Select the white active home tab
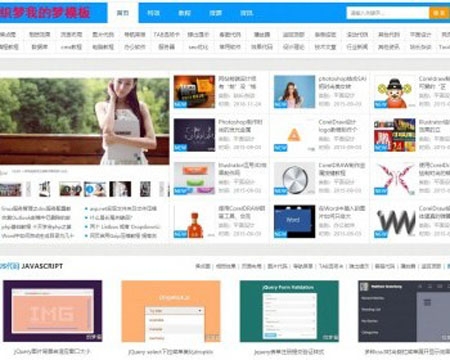Screen dimensions: 450x360 point(123,13)
